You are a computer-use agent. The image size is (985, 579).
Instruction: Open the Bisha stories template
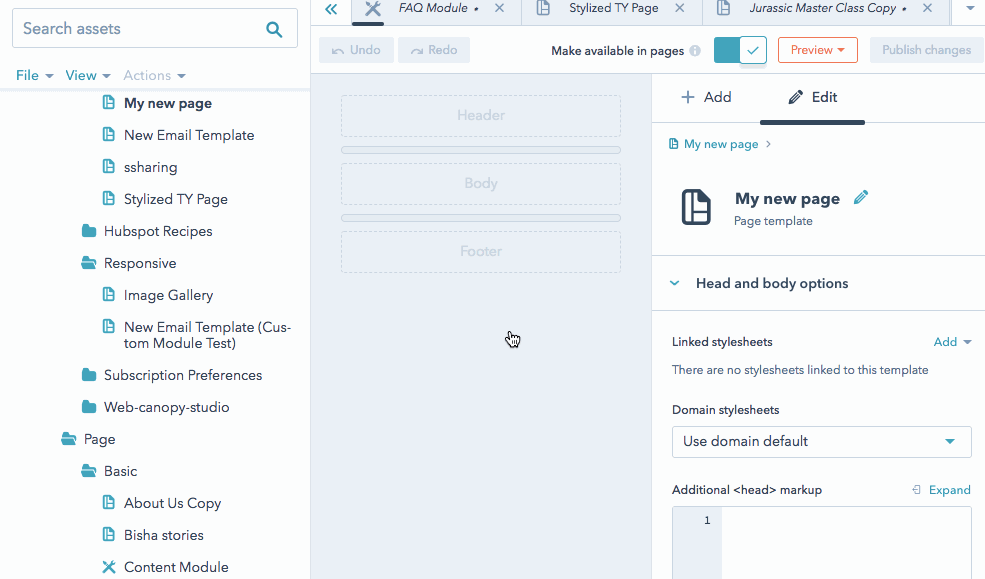point(164,535)
